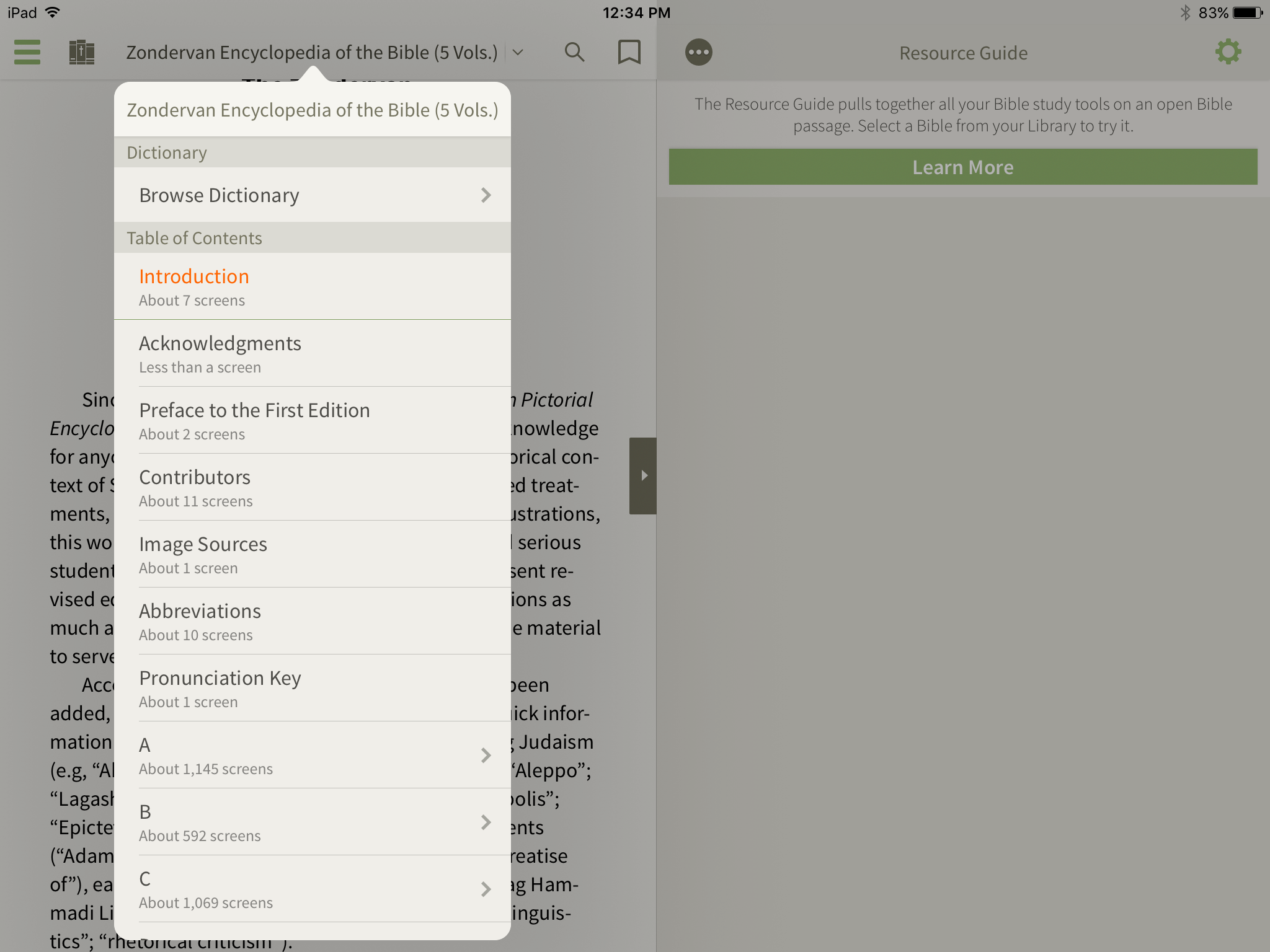The image size is (1270, 952).
Task: Open the Library books icon
Action: 81,52
